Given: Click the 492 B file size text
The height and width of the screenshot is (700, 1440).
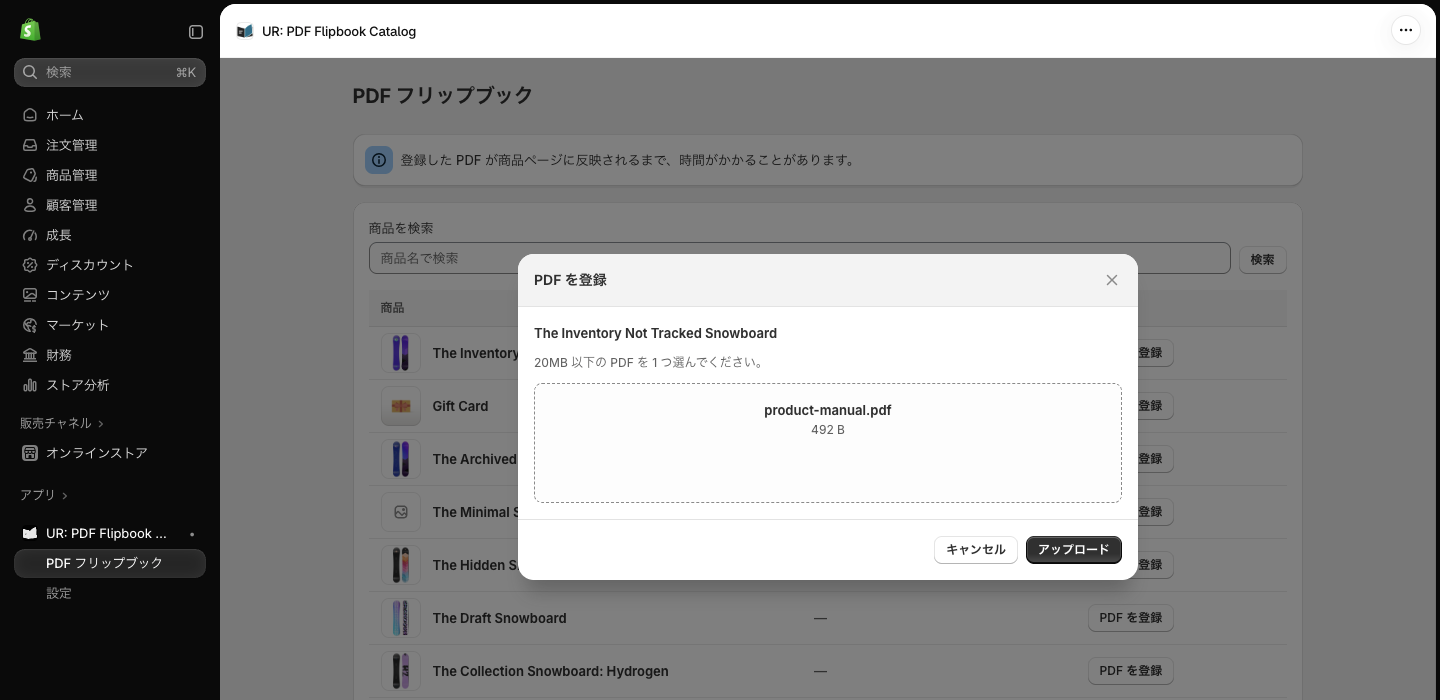Looking at the screenshot, I should coord(828,430).
